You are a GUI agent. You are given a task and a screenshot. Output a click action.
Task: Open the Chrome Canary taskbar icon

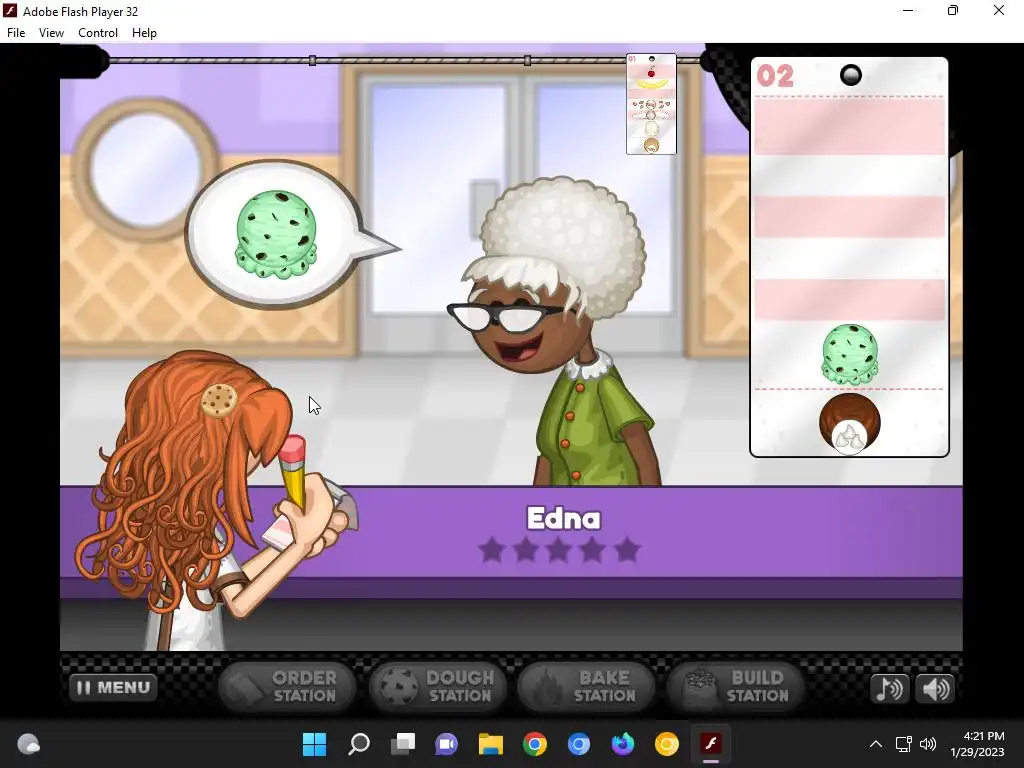click(x=667, y=744)
